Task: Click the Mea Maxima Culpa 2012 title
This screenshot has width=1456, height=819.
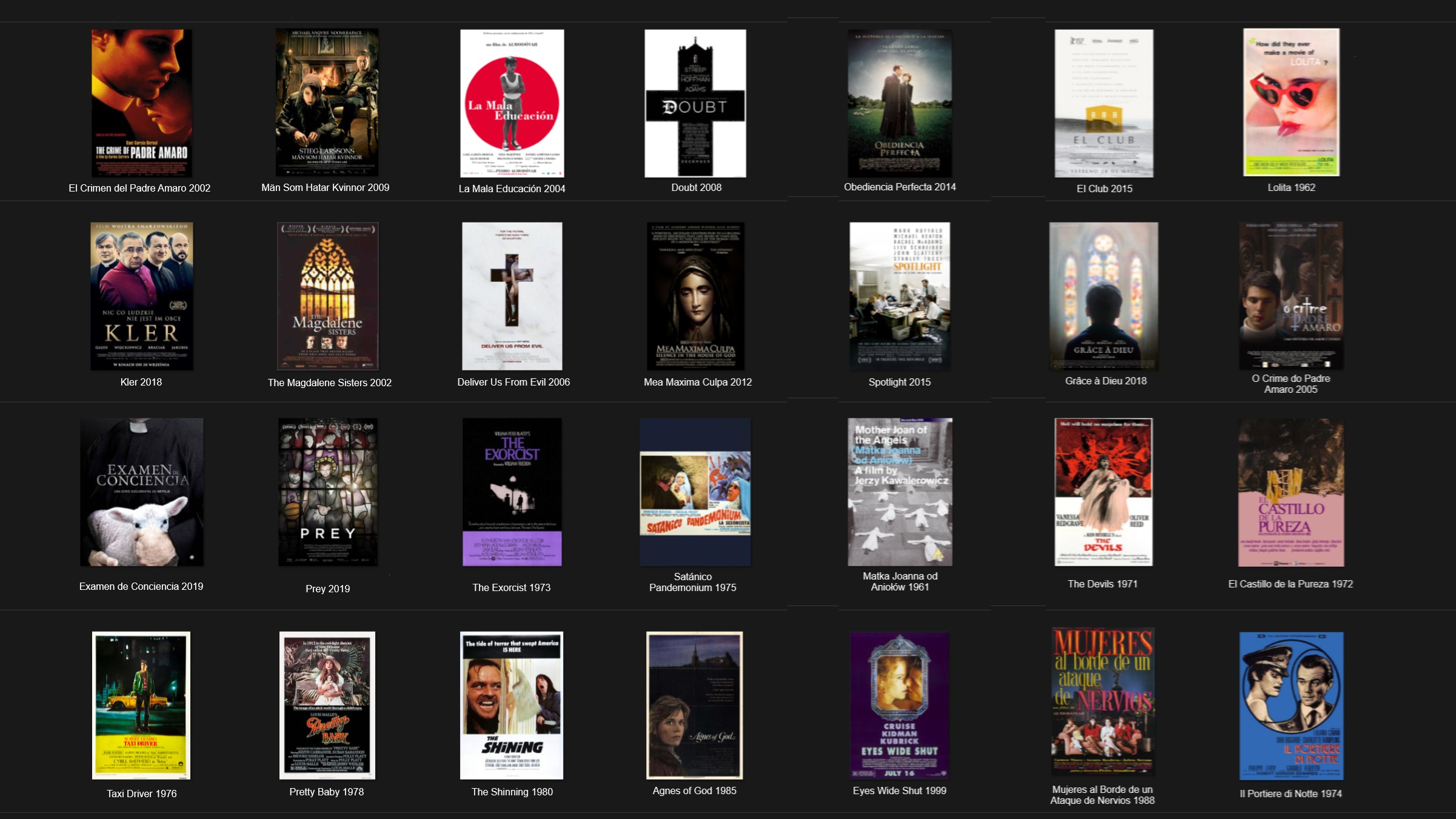Action: pyautogui.click(x=698, y=382)
